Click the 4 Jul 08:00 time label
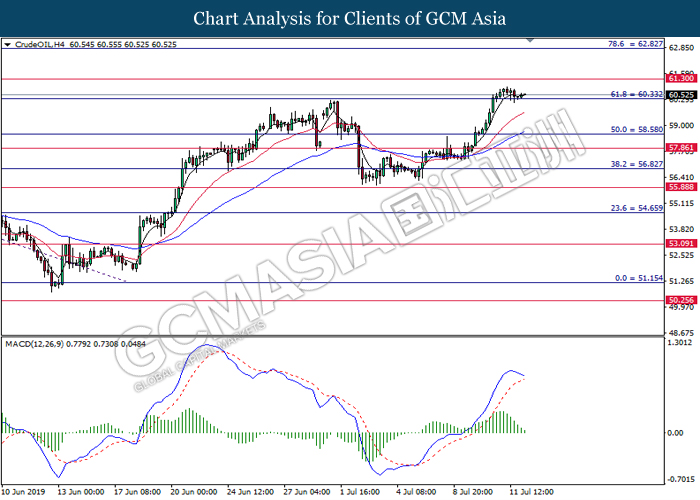This screenshot has height=500, width=700. (x=417, y=492)
